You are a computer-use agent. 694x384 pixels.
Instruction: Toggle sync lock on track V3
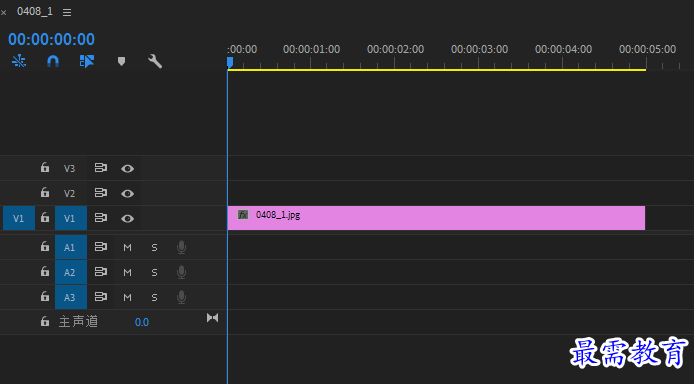click(x=101, y=168)
